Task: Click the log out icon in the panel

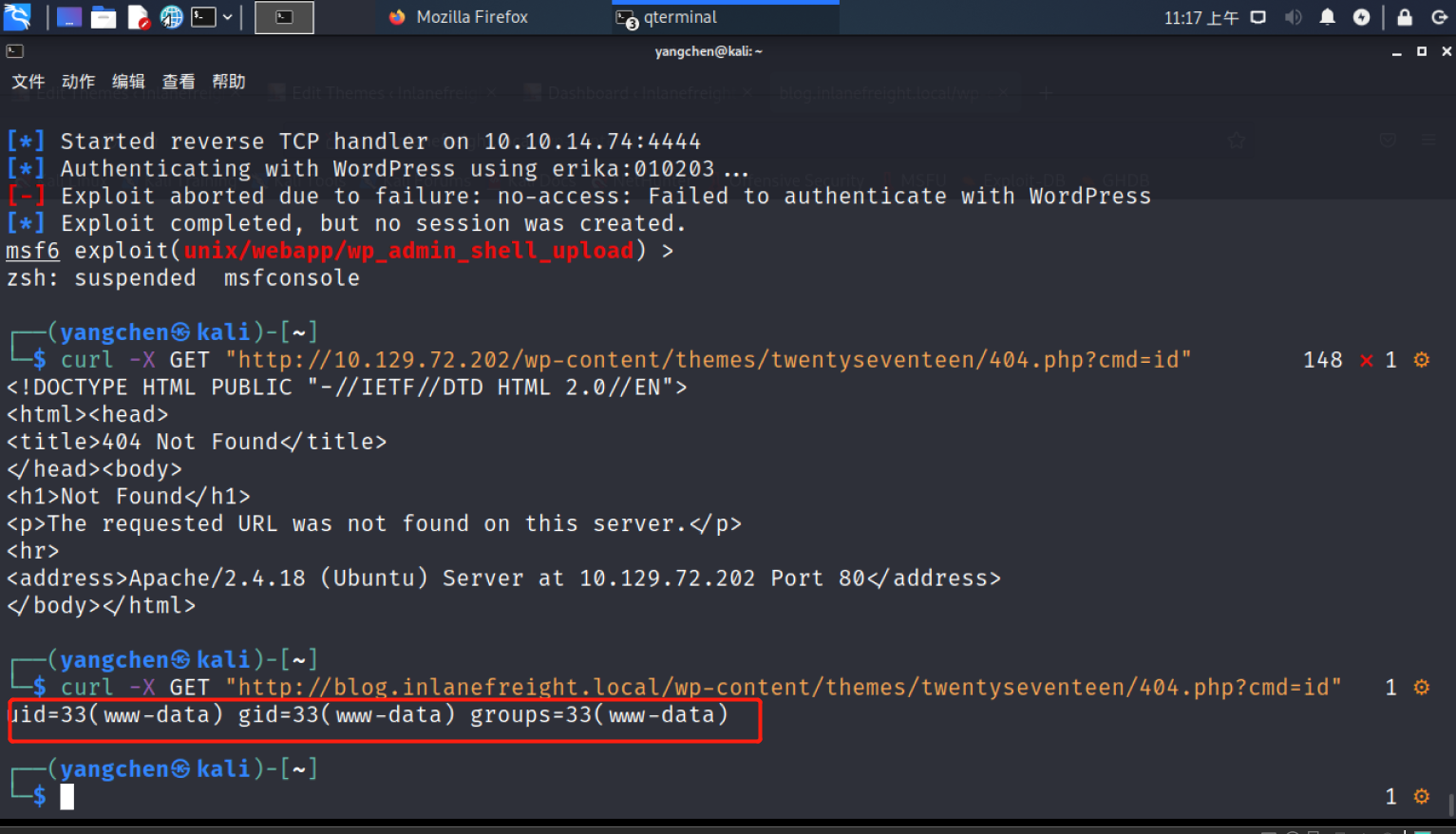Action: coord(1439,17)
